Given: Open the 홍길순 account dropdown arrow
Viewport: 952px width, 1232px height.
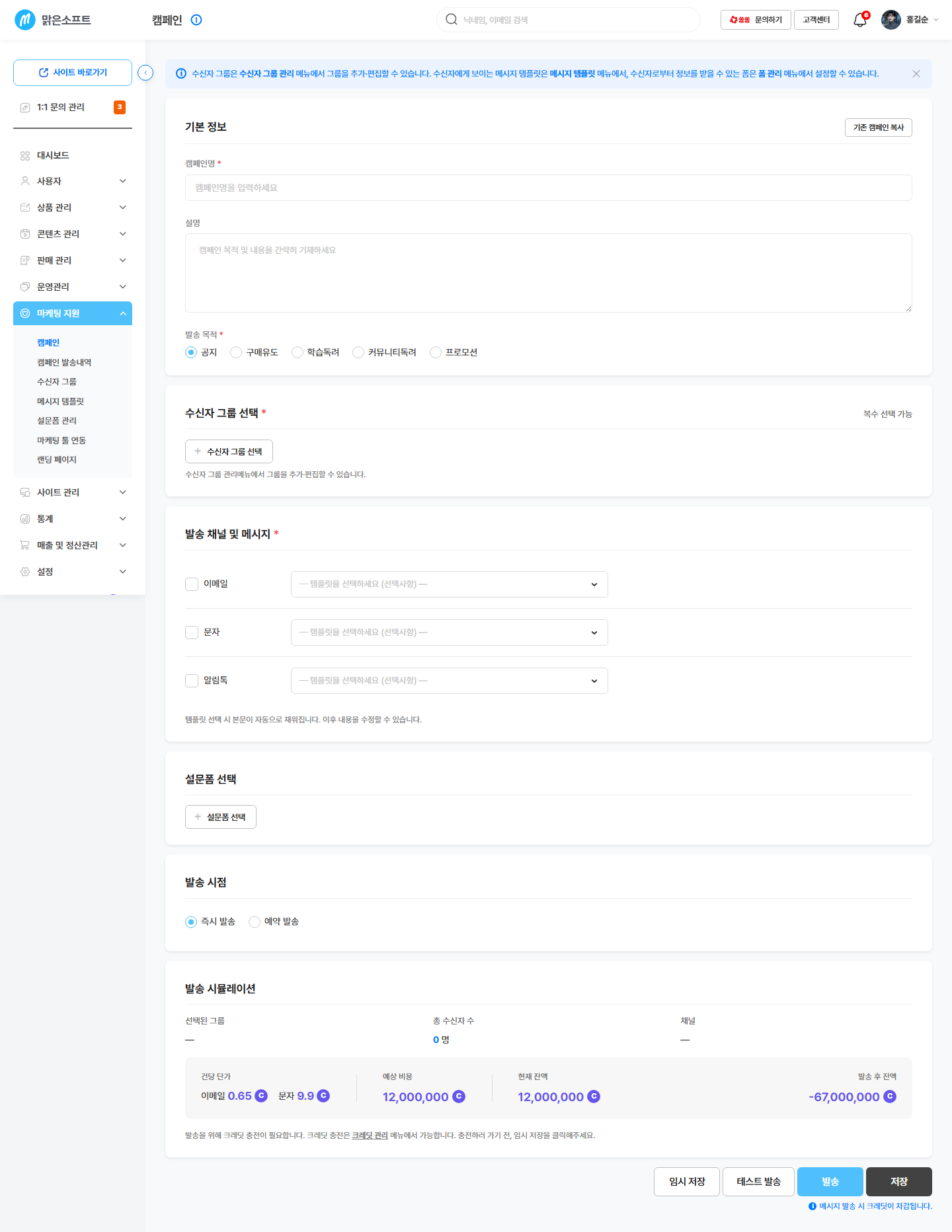Looking at the screenshot, I should [x=936, y=20].
